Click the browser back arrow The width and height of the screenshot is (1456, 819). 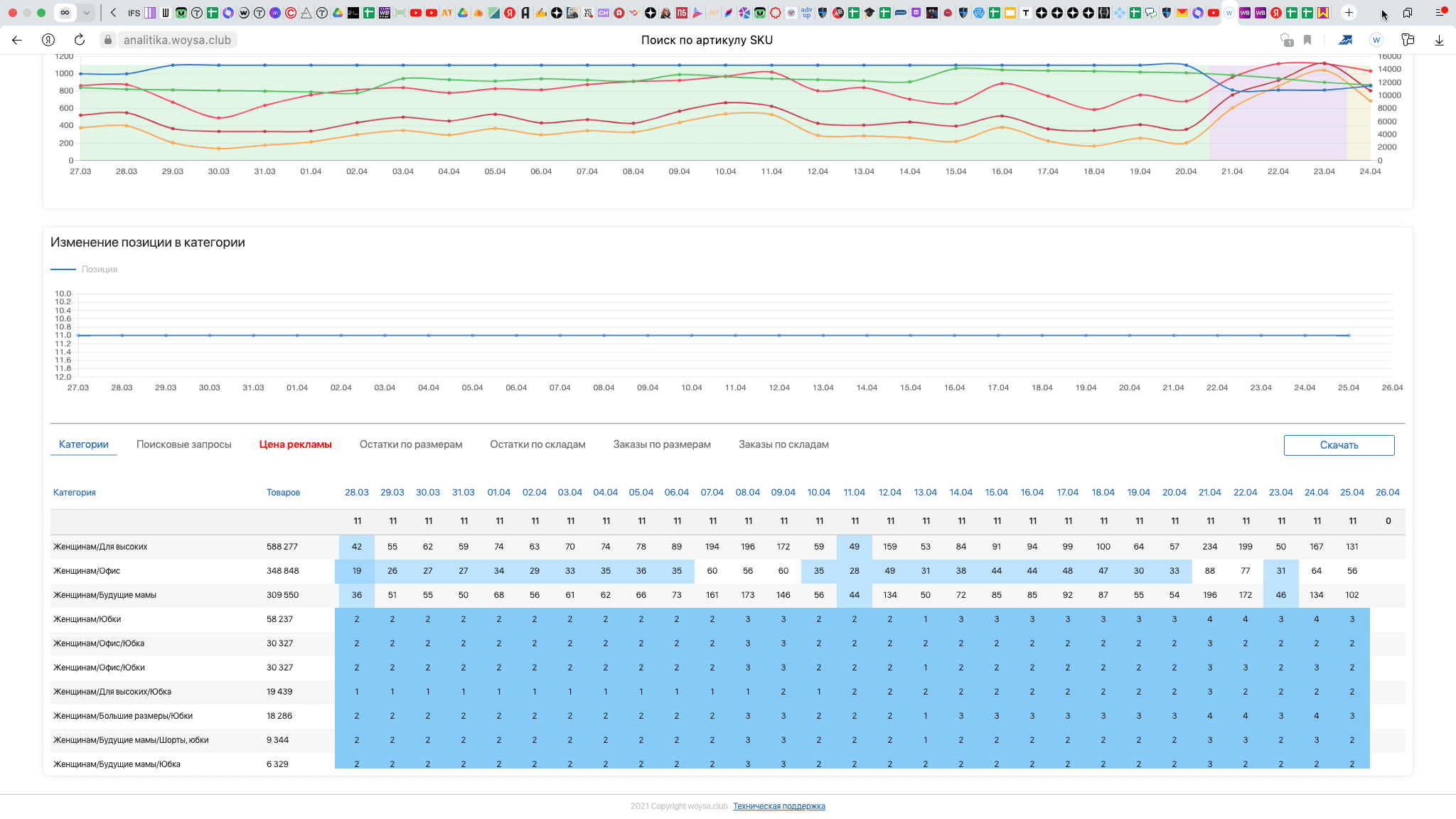pos(17,41)
